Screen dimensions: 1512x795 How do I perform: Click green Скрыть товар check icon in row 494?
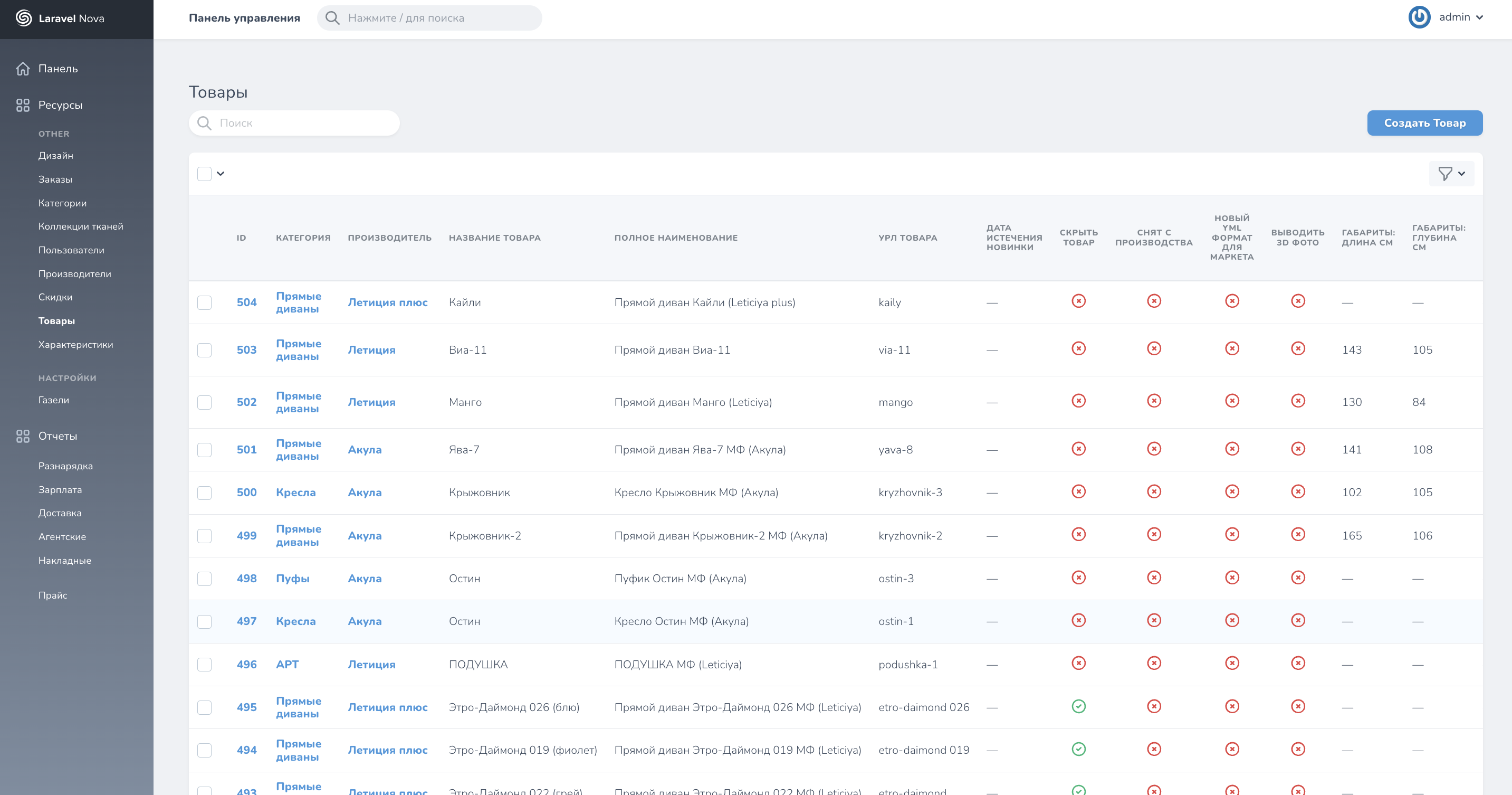(1078, 749)
